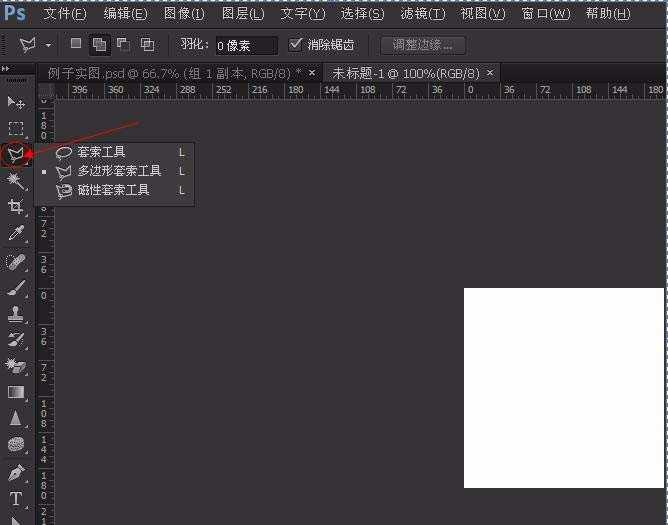Switch to the 未标题-1 document tab
This screenshot has height=525, width=668.
click(x=405, y=73)
